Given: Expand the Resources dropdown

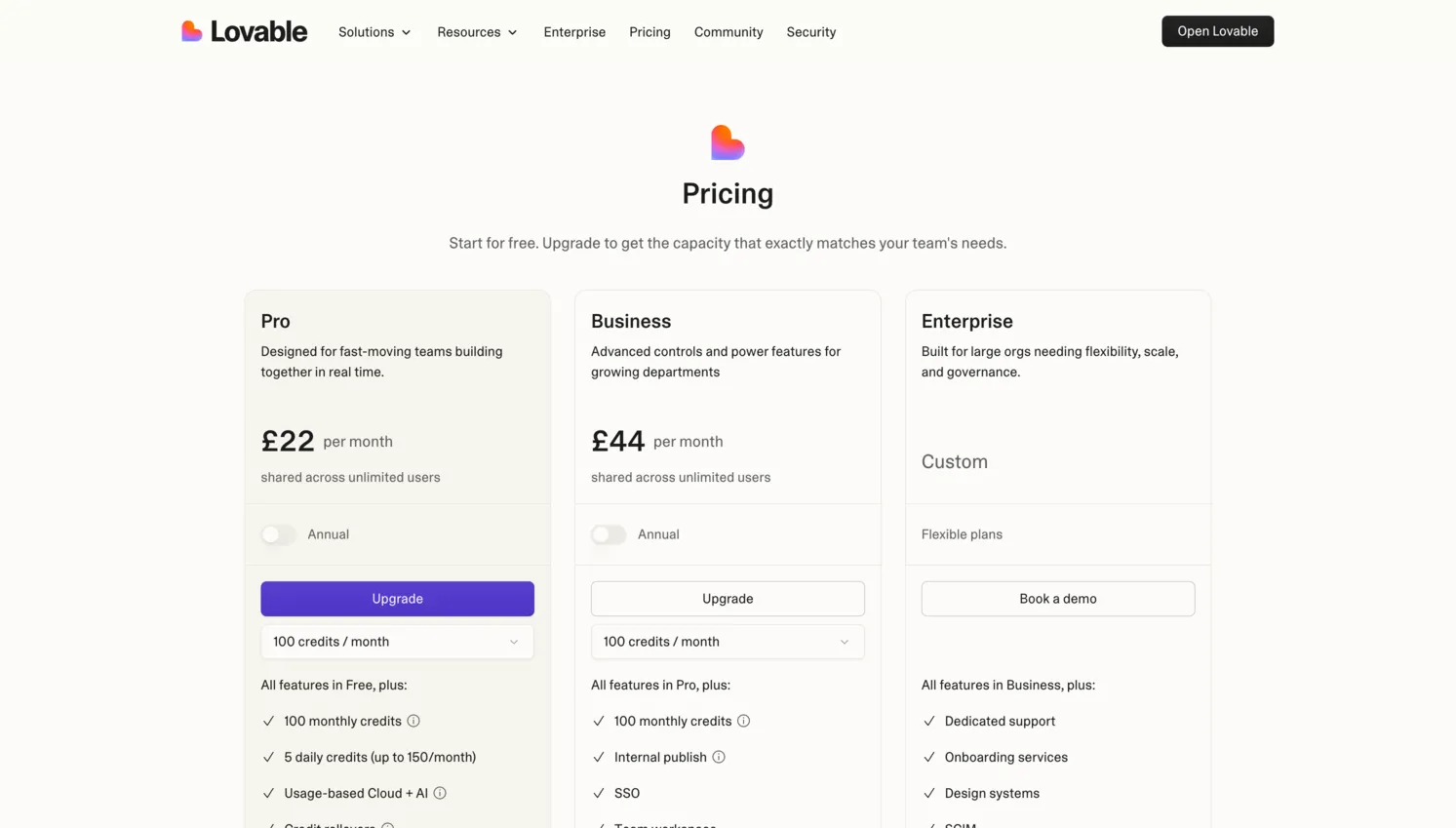Looking at the screenshot, I should pyautogui.click(x=477, y=31).
